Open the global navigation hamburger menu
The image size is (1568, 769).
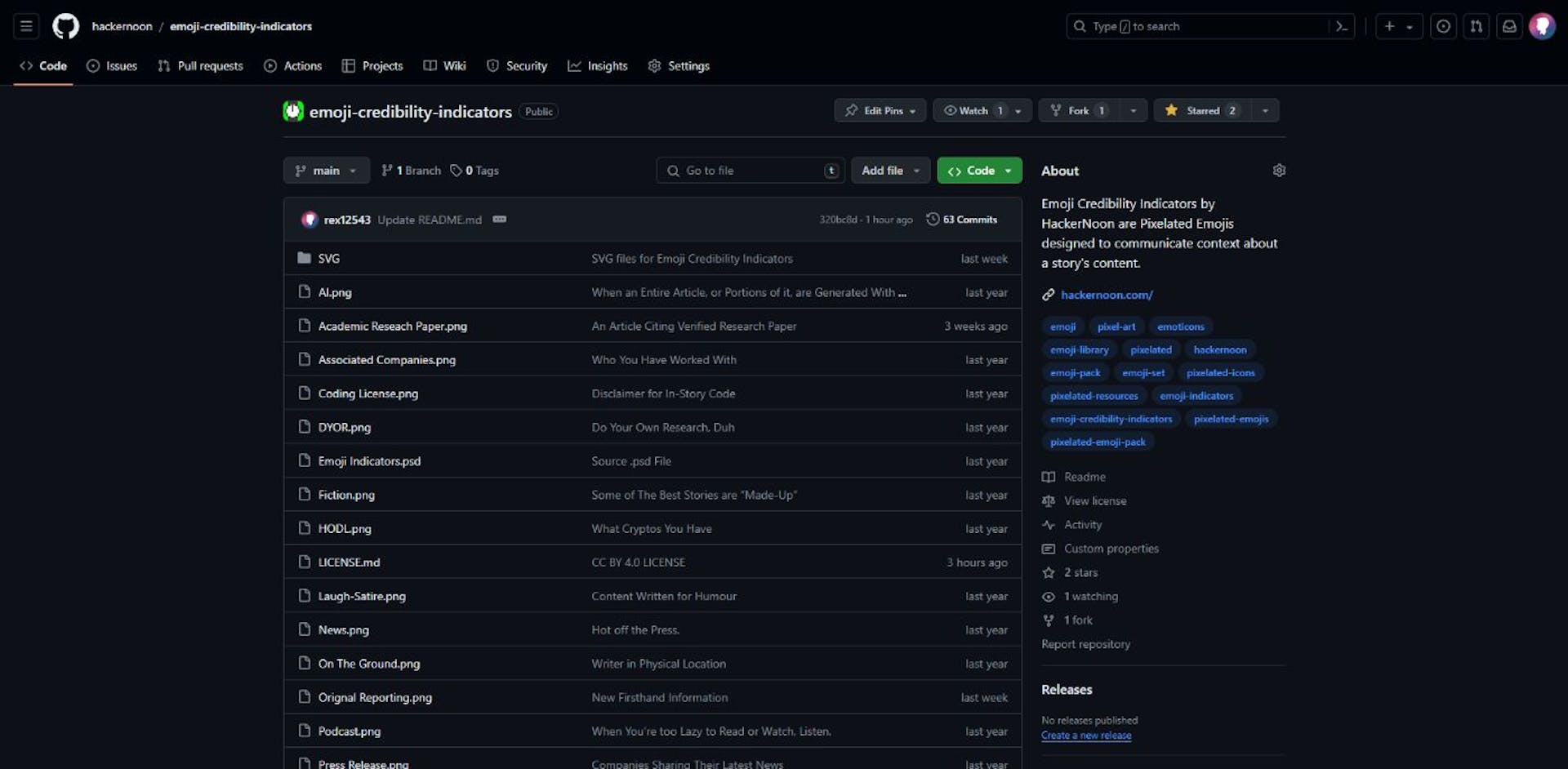[x=26, y=25]
